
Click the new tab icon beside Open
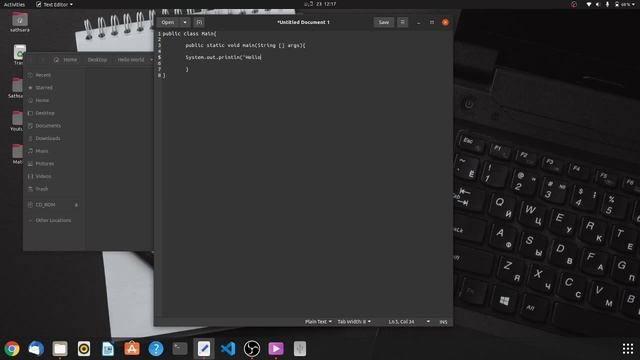coord(199,22)
